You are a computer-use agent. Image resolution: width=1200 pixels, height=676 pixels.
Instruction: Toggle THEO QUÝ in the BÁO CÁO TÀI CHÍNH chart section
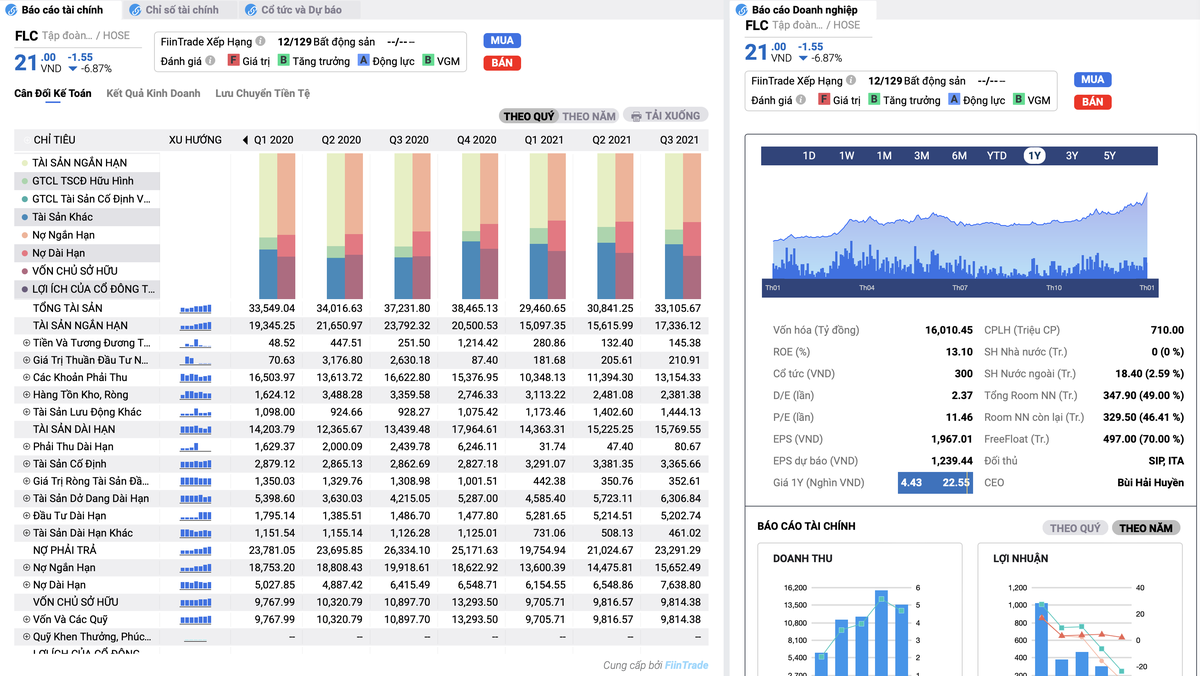click(1075, 528)
